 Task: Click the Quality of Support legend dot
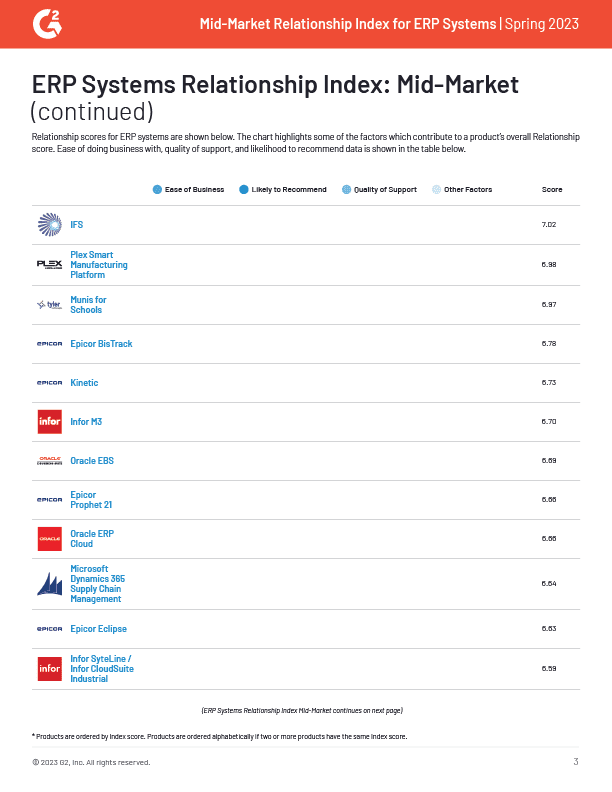point(346,189)
